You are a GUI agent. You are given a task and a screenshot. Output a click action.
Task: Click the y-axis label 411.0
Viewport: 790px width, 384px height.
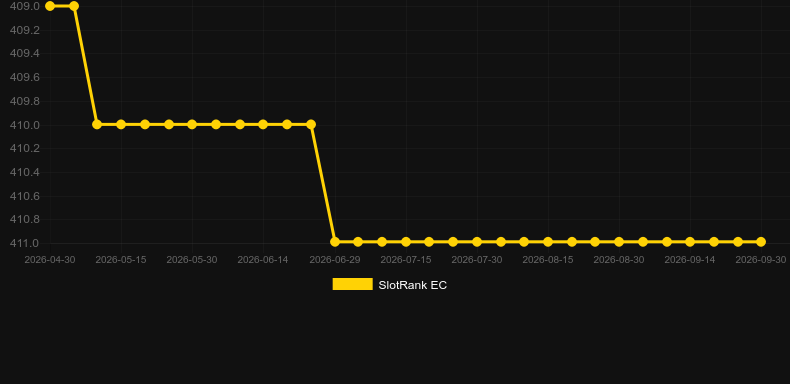click(x=24, y=243)
